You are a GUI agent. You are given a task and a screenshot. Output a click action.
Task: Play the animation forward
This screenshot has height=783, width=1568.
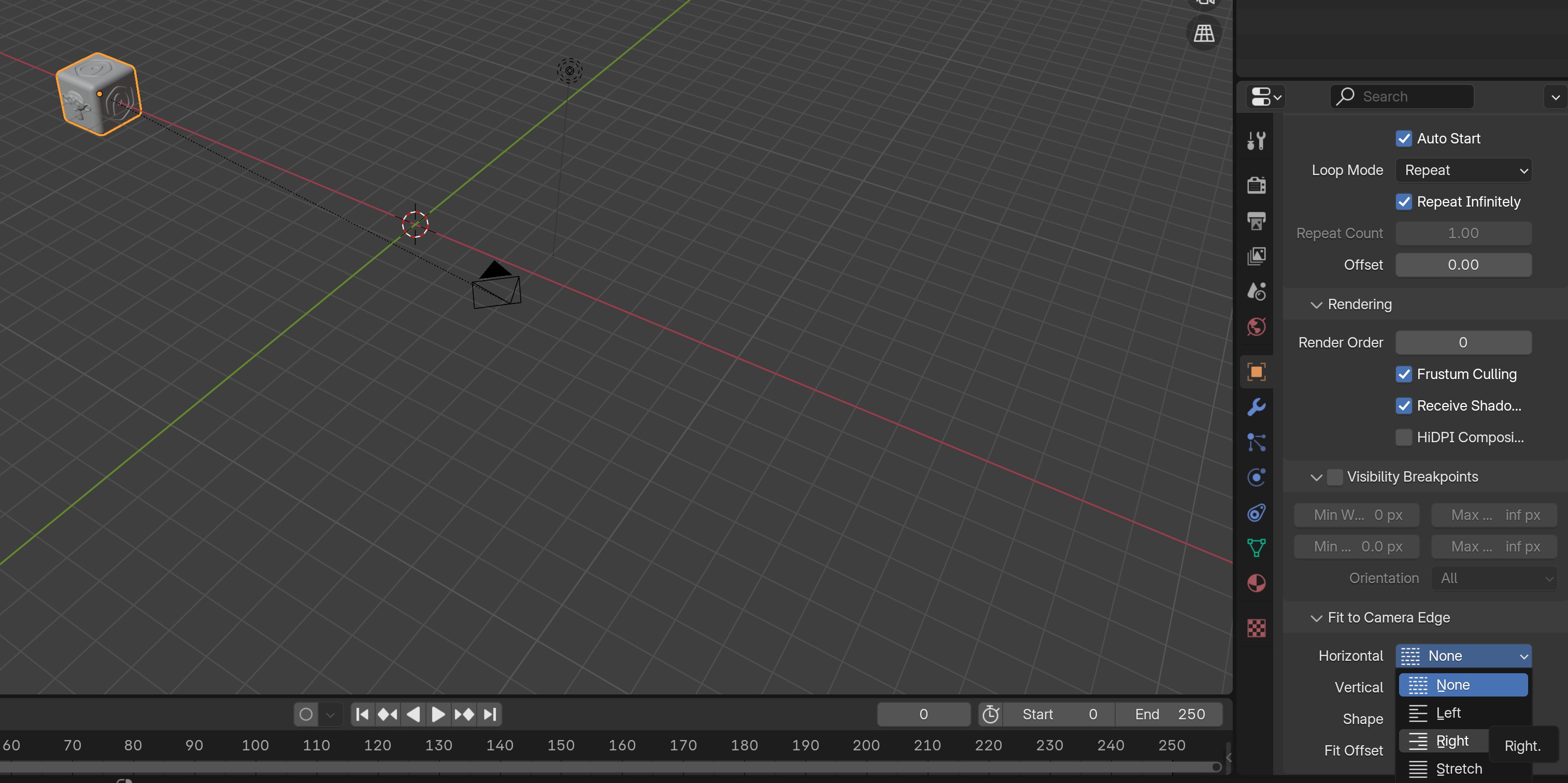(x=438, y=714)
